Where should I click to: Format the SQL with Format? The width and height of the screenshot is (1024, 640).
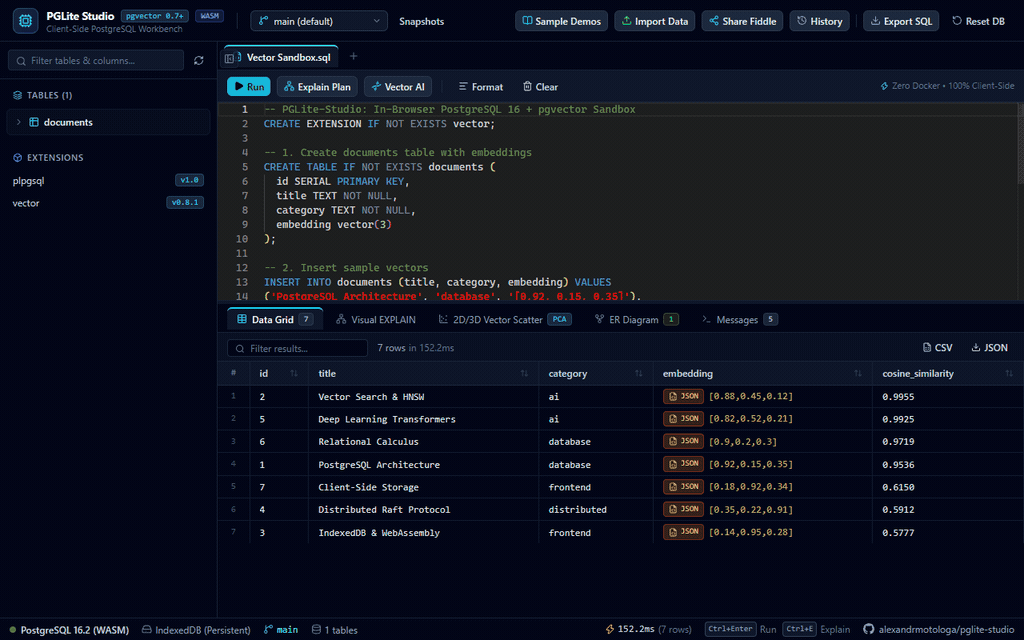tap(481, 86)
